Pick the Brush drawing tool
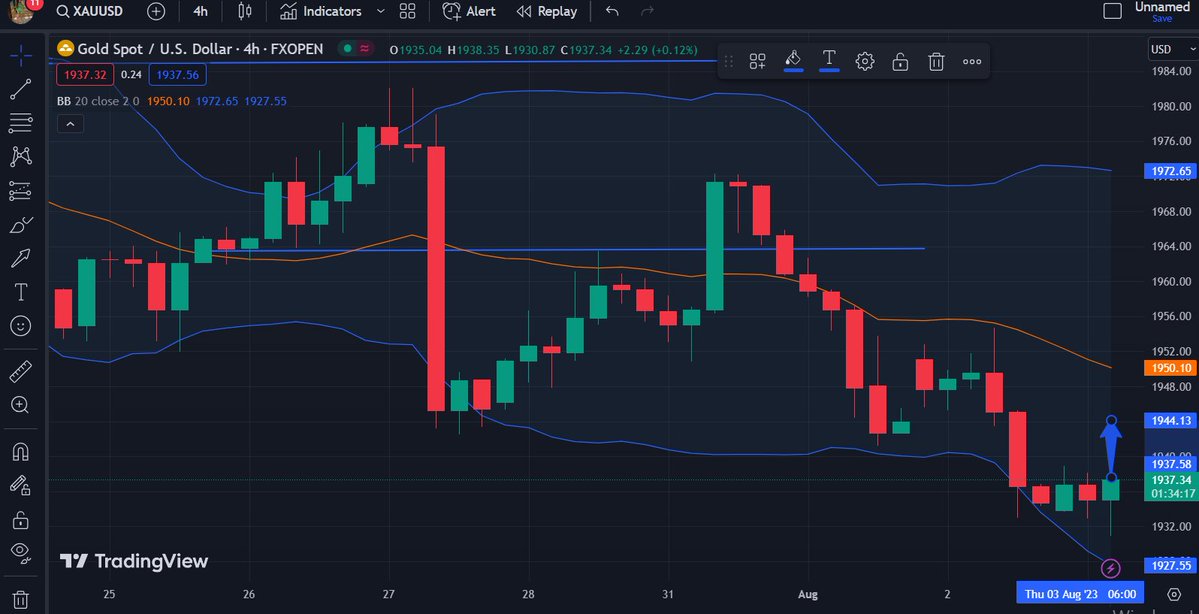Image resolution: width=1199 pixels, height=614 pixels. [x=18, y=224]
